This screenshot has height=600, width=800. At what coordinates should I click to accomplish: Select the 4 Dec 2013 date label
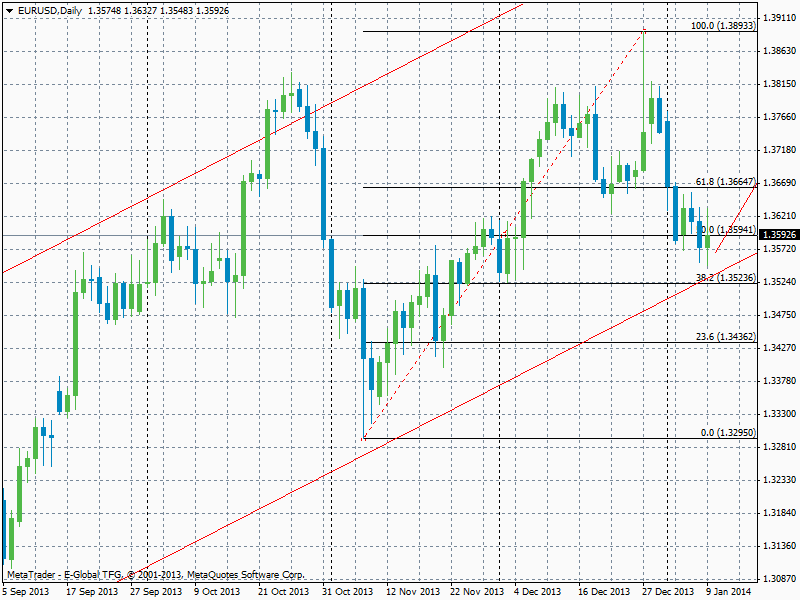coord(538,591)
